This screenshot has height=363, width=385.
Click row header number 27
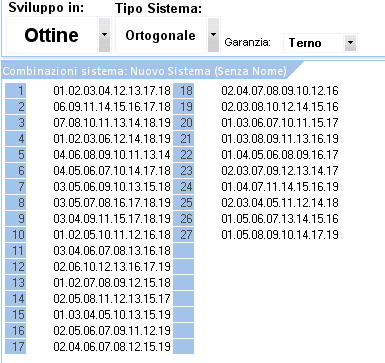(x=184, y=235)
